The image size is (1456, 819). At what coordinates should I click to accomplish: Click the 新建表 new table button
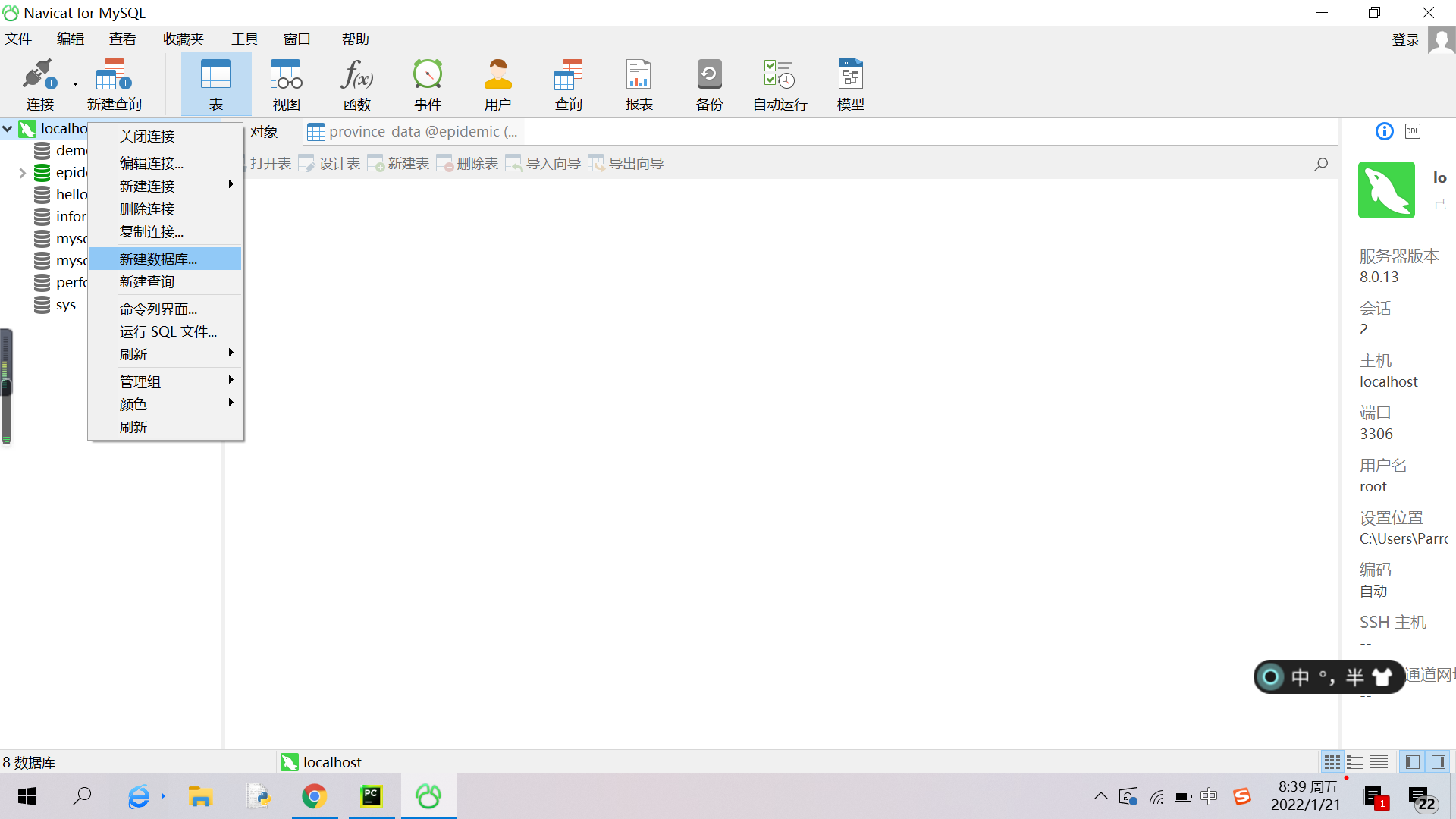tap(399, 164)
